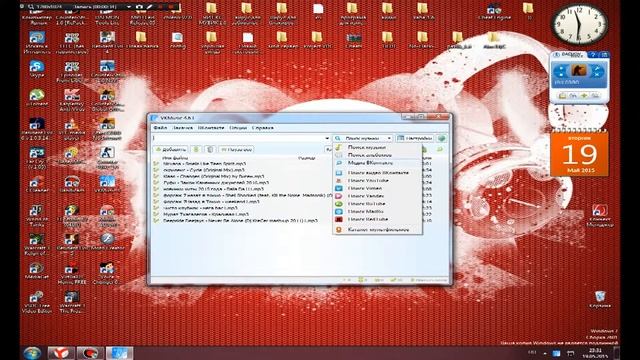640x360 pixels.
Task: Click the pencil draw icon in recorder bar
Action: coord(149,7)
